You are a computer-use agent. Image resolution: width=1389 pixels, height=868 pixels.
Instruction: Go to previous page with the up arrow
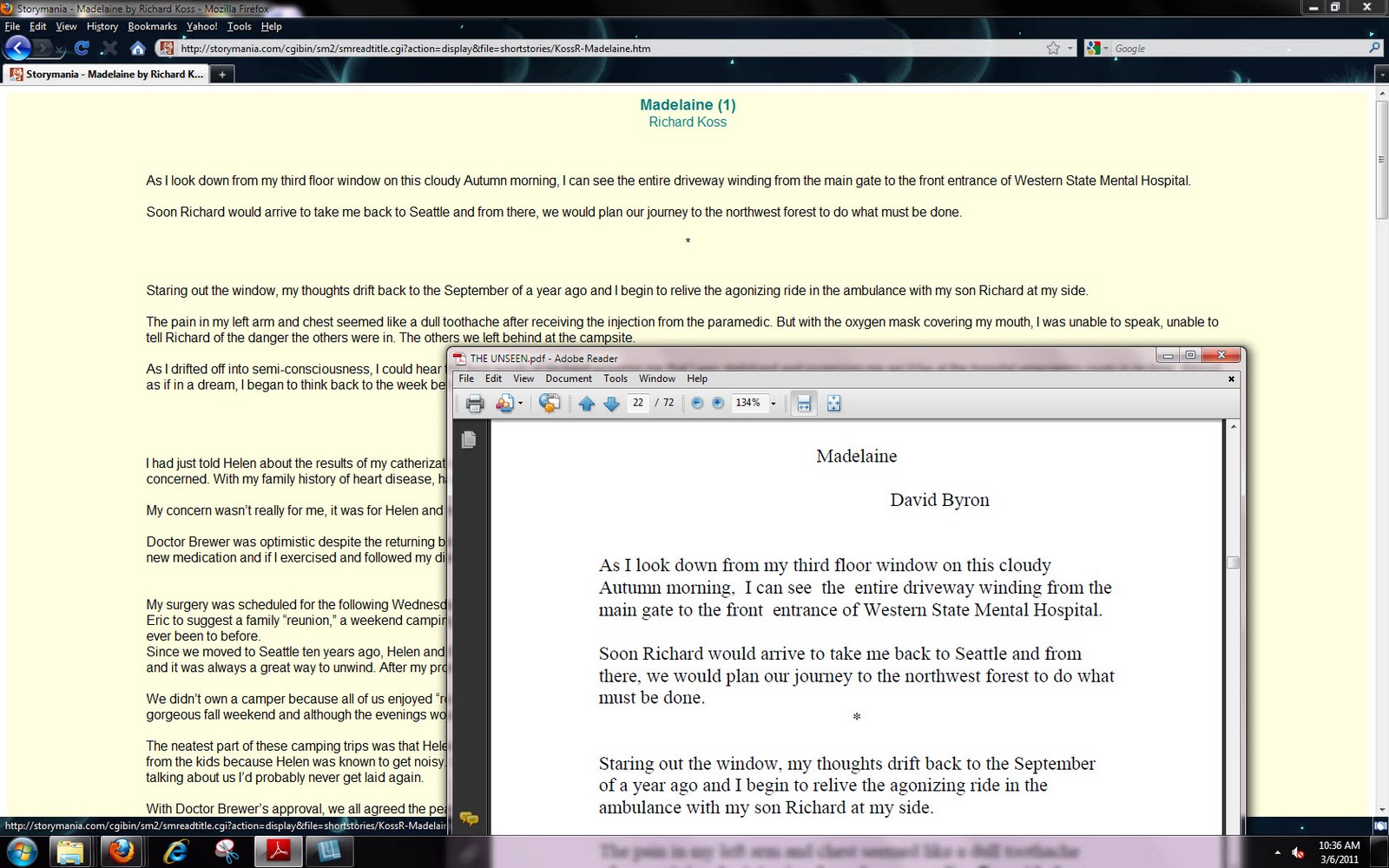click(x=587, y=404)
